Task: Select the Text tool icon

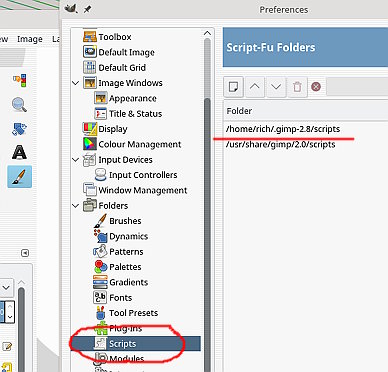Action: [19, 152]
